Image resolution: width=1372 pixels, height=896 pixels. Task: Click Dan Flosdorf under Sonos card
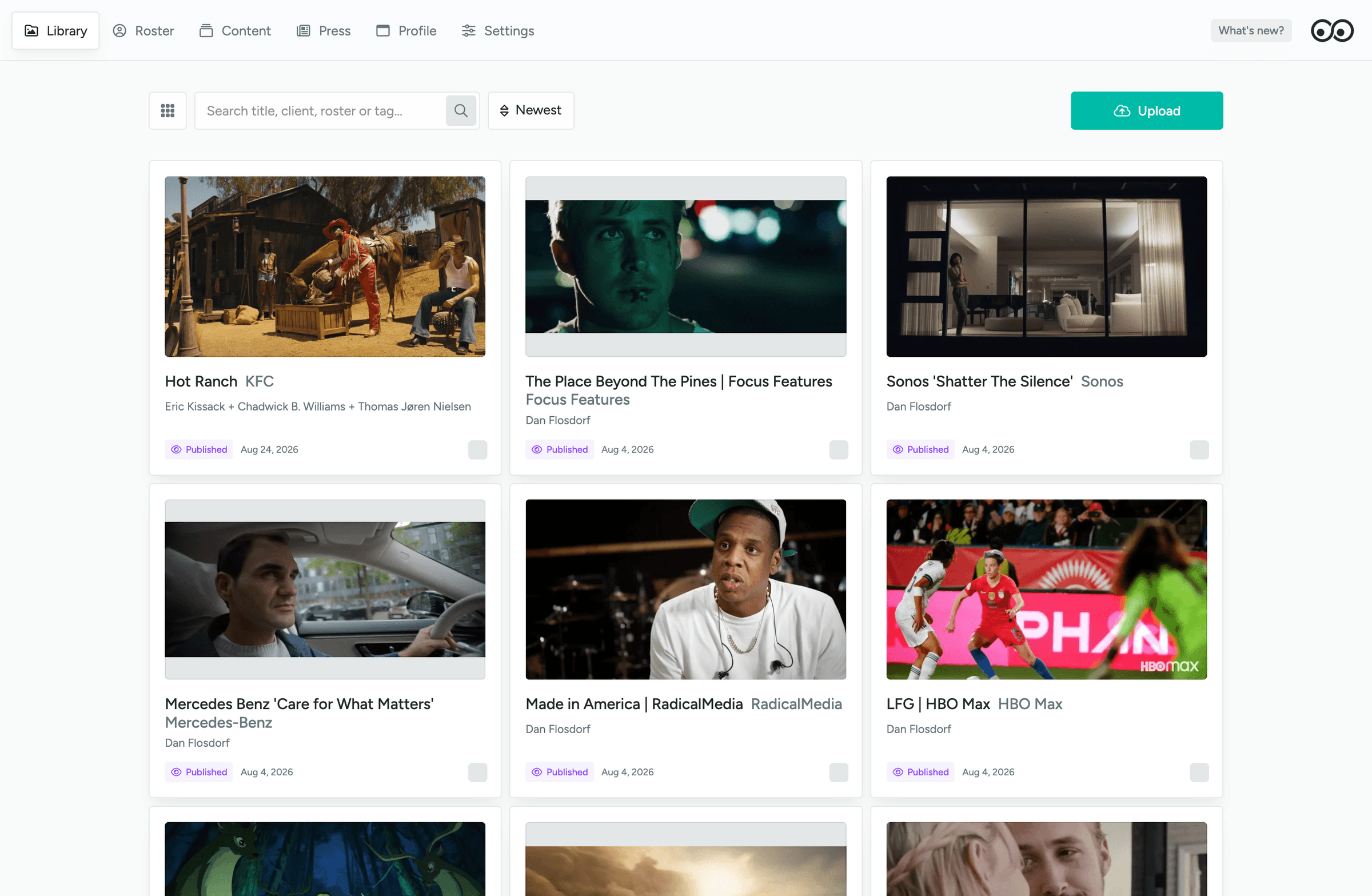tap(919, 406)
